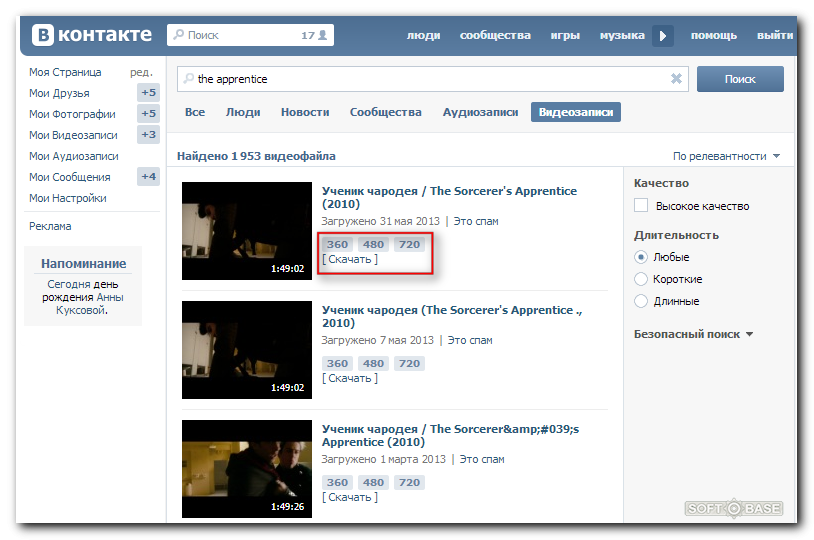This screenshot has width=814, height=540.
Task: Choose 480 quality for 7 мая video
Action: pyautogui.click(x=373, y=363)
